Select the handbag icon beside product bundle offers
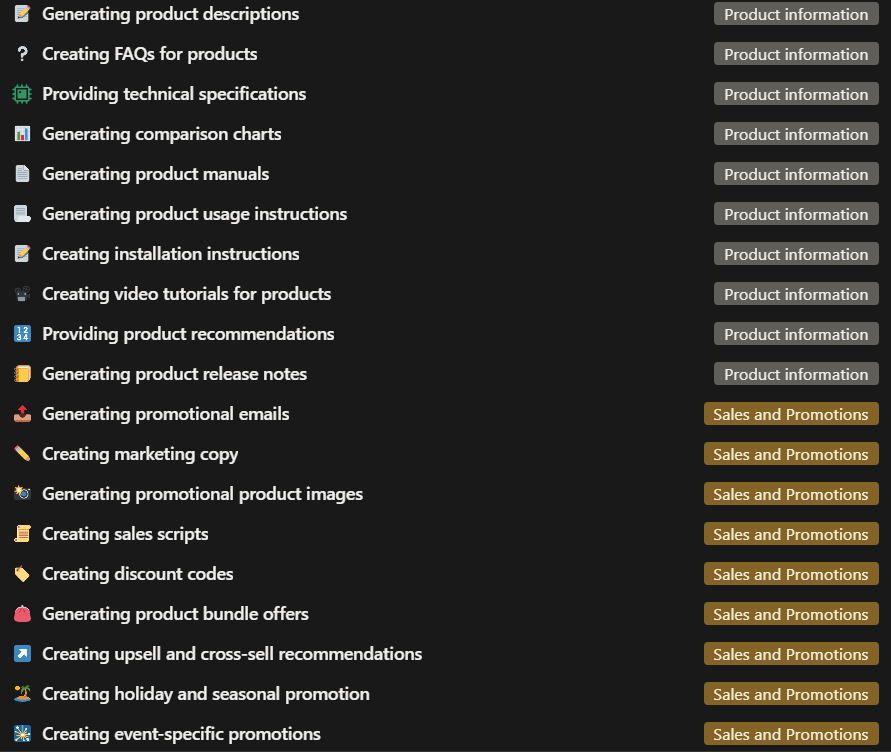This screenshot has width=891, height=752. [22, 614]
